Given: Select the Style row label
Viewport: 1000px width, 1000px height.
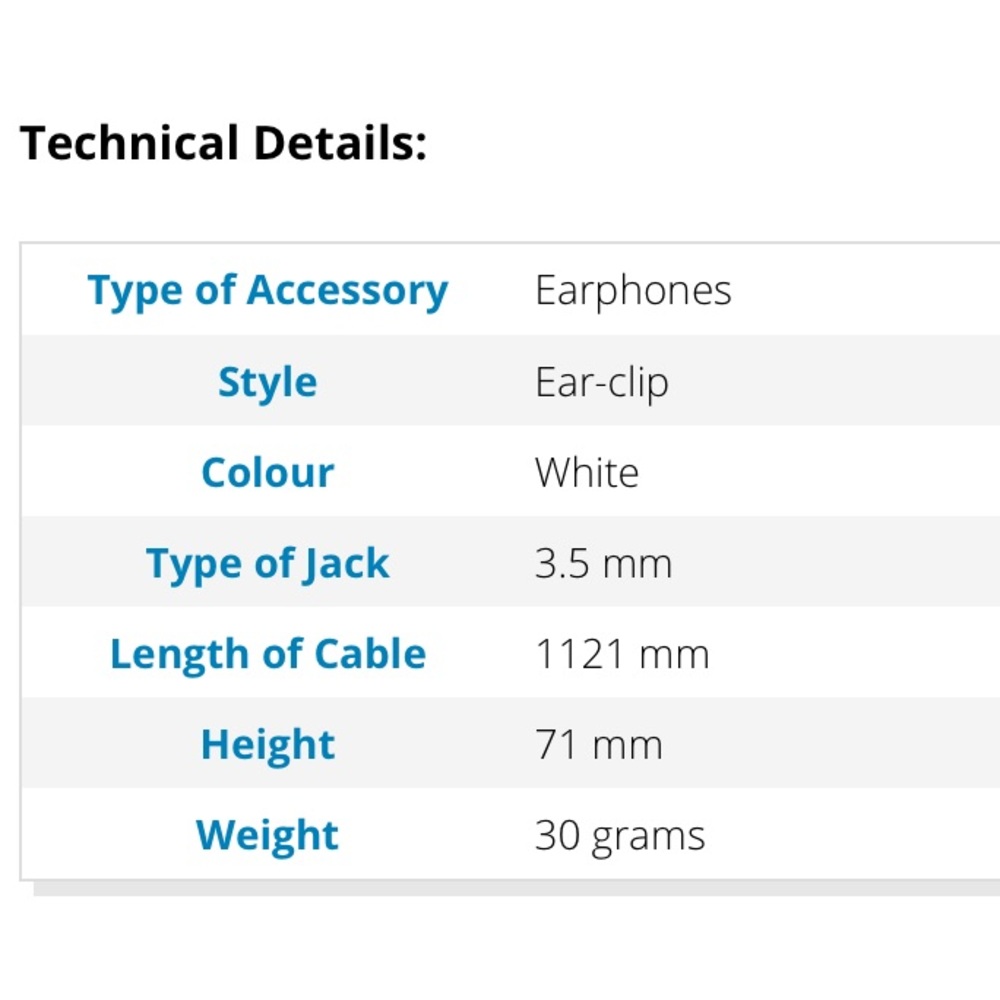Looking at the screenshot, I should [268, 383].
